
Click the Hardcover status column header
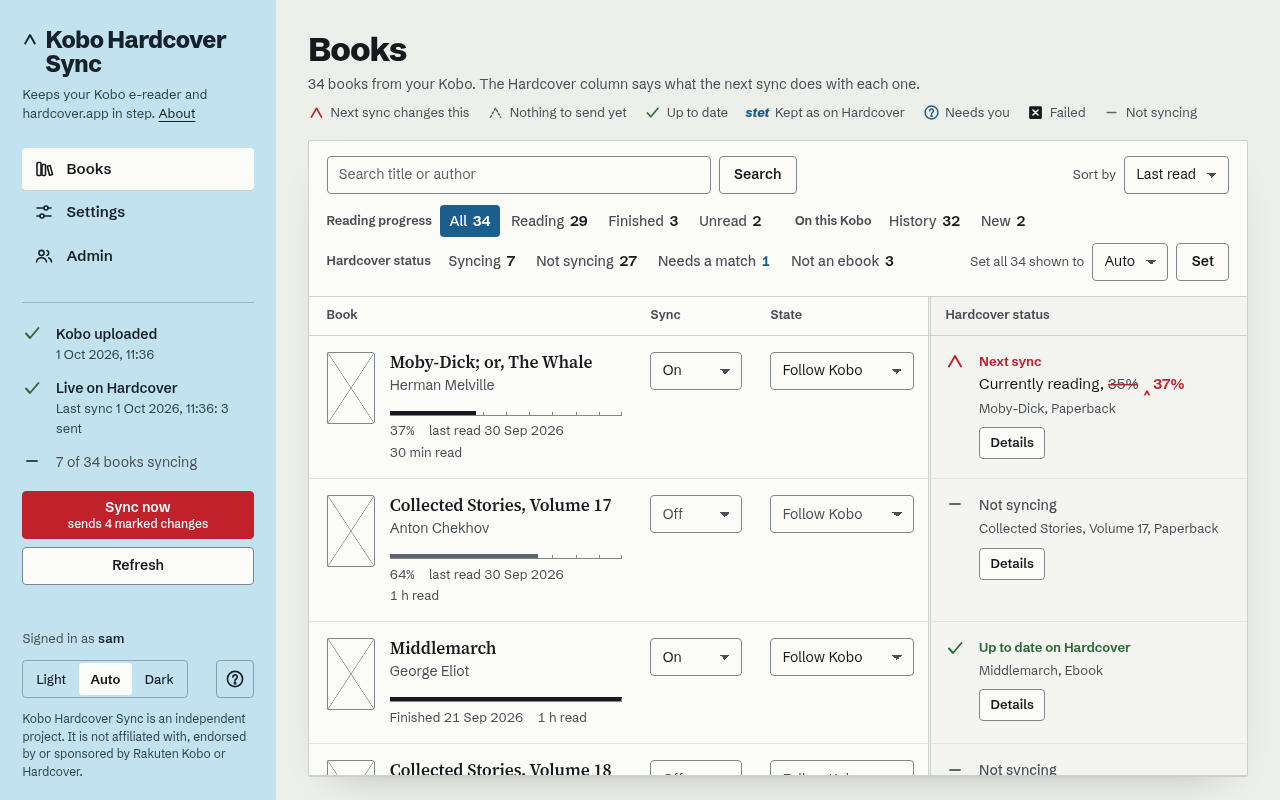tap(998, 315)
